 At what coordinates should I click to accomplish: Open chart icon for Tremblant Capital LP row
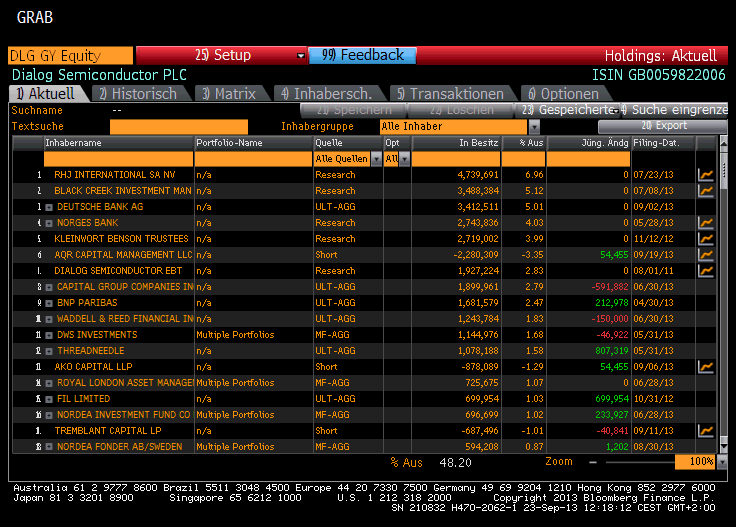(706, 431)
